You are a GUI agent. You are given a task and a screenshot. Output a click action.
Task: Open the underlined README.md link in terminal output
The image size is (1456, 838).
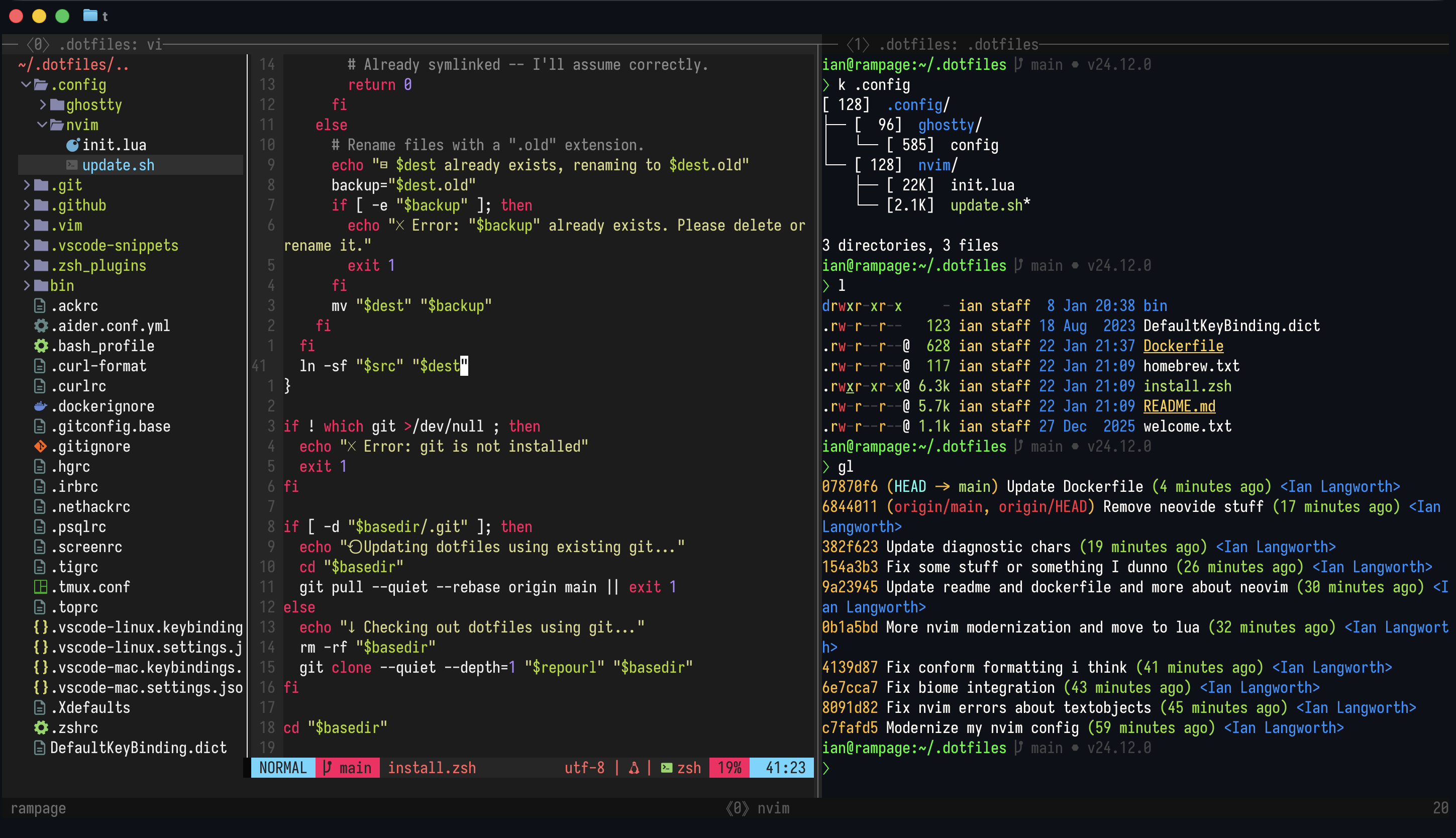click(x=1179, y=406)
